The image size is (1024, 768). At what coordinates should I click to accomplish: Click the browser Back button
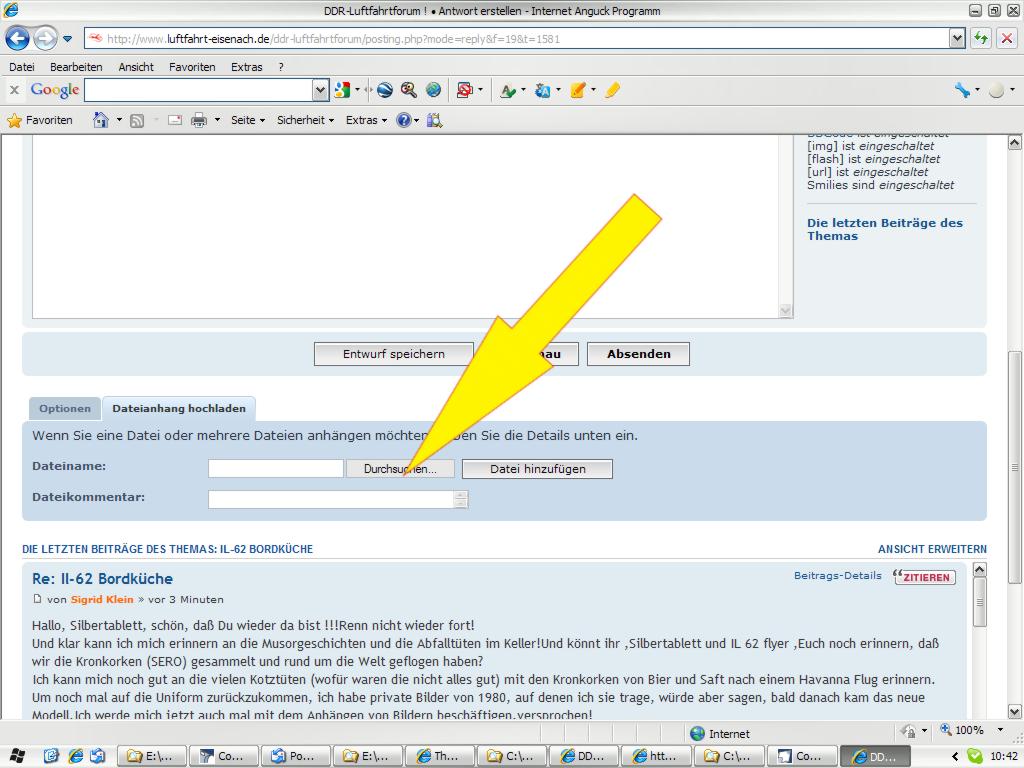tap(17, 39)
